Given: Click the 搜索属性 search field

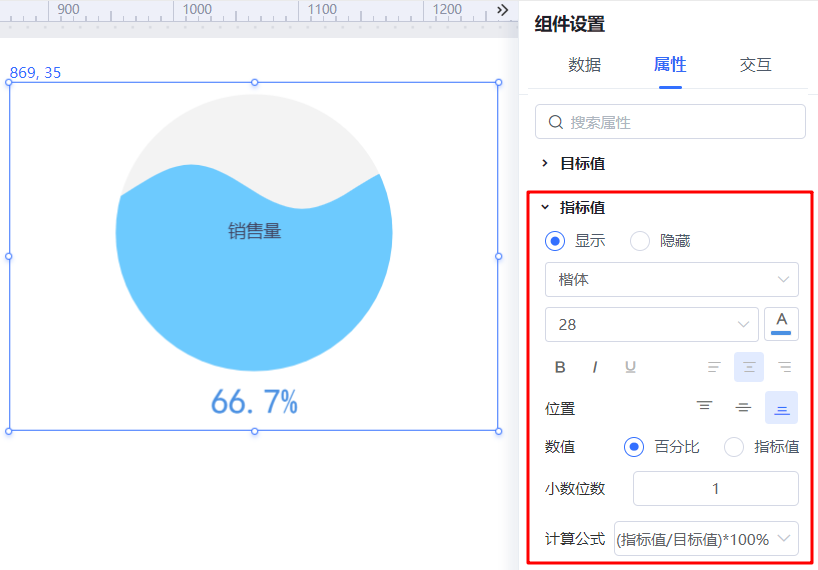Looking at the screenshot, I should pyautogui.click(x=670, y=122).
